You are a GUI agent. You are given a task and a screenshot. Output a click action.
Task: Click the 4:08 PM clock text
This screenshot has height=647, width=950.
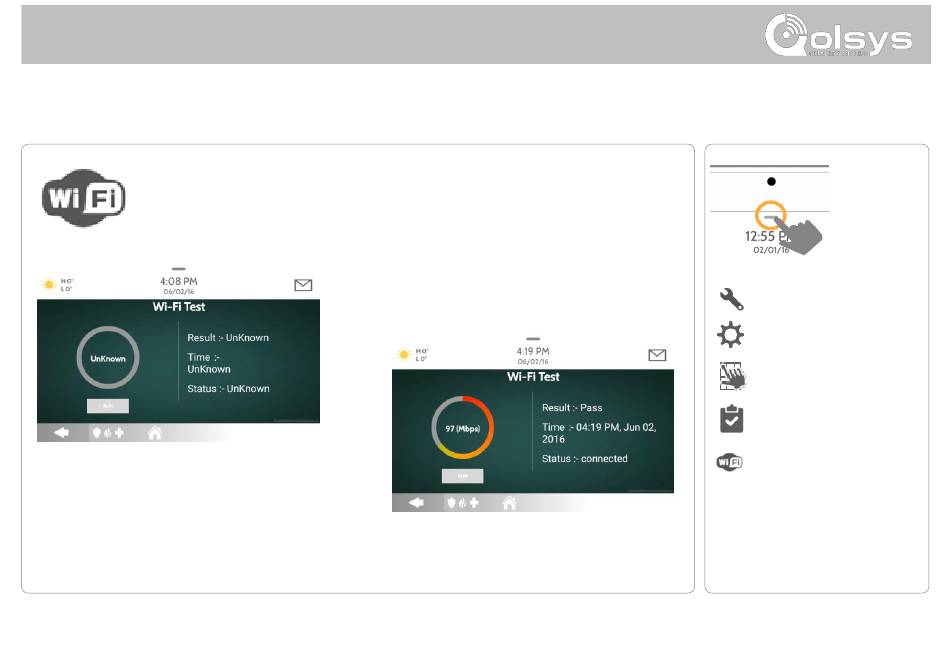point(179,281)
